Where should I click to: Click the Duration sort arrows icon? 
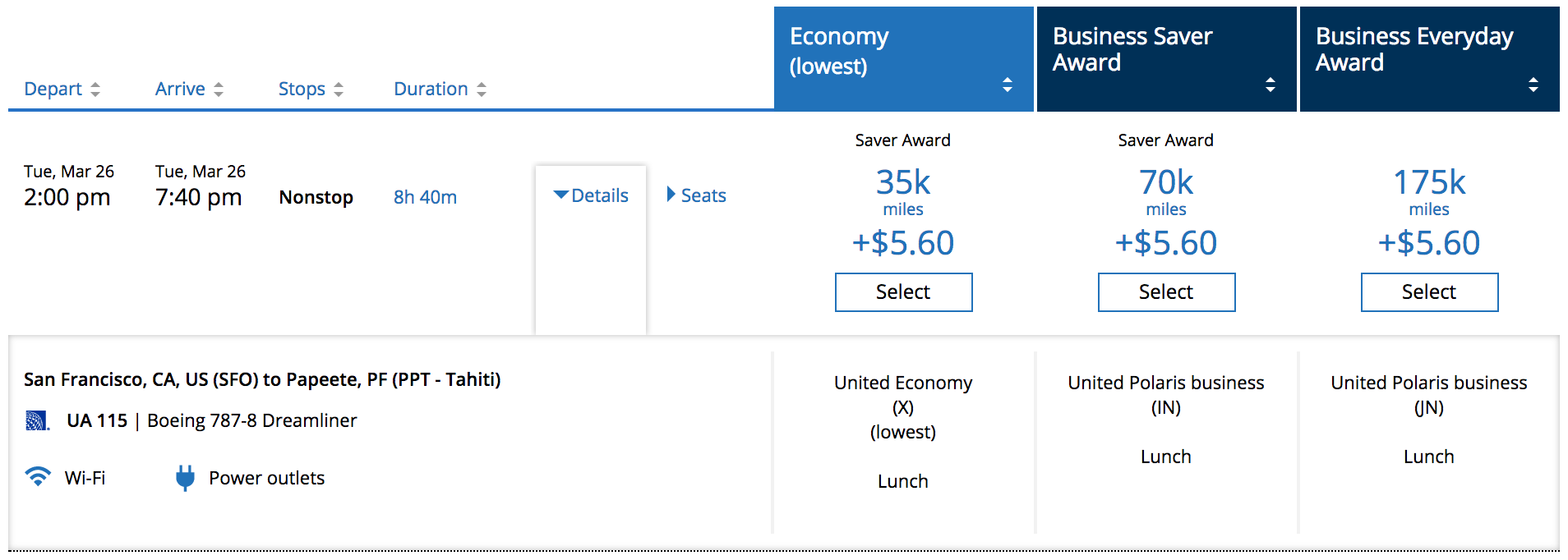(x=482, y=90)
